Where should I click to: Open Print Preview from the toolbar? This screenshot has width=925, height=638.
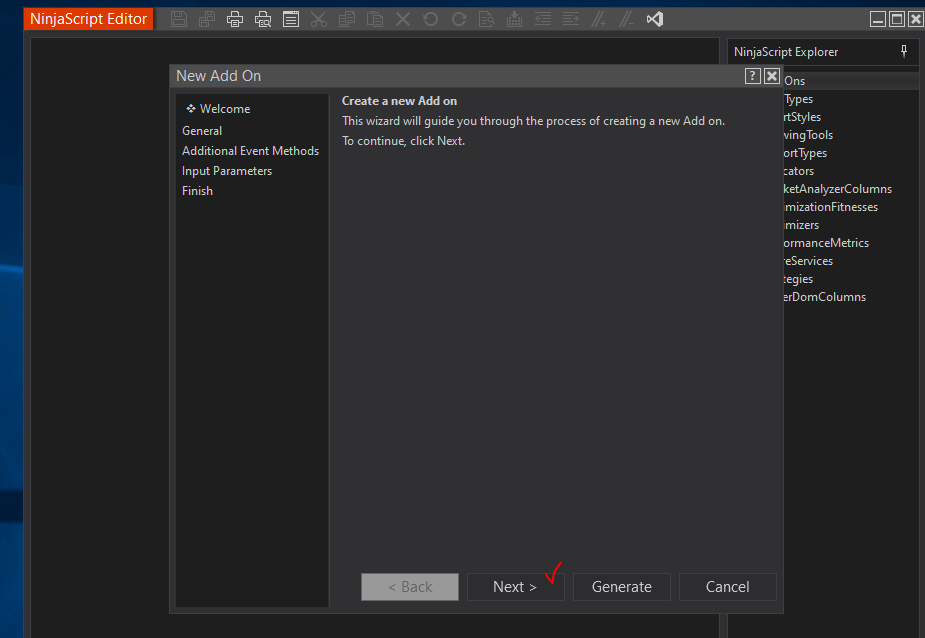pyautogui.click(x=263, y=19)
